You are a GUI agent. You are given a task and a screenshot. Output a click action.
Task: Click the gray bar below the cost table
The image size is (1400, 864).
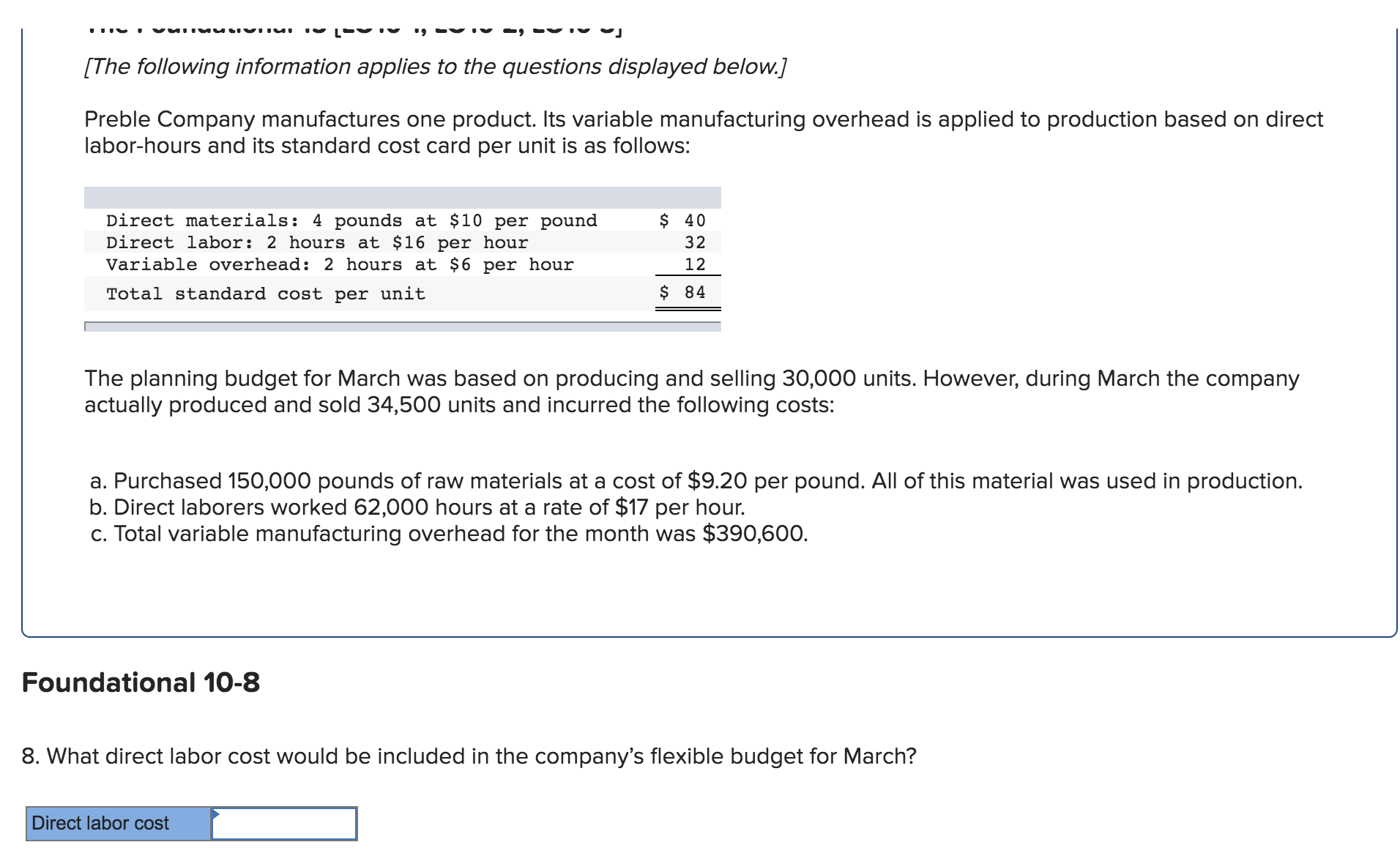click(x=403, y=324)
